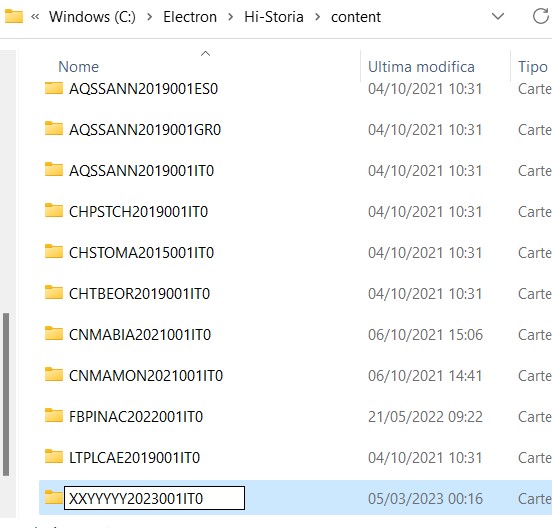Open the address bar history dropdown
This screenshot has height=528, width=552.
click(498, 16)
